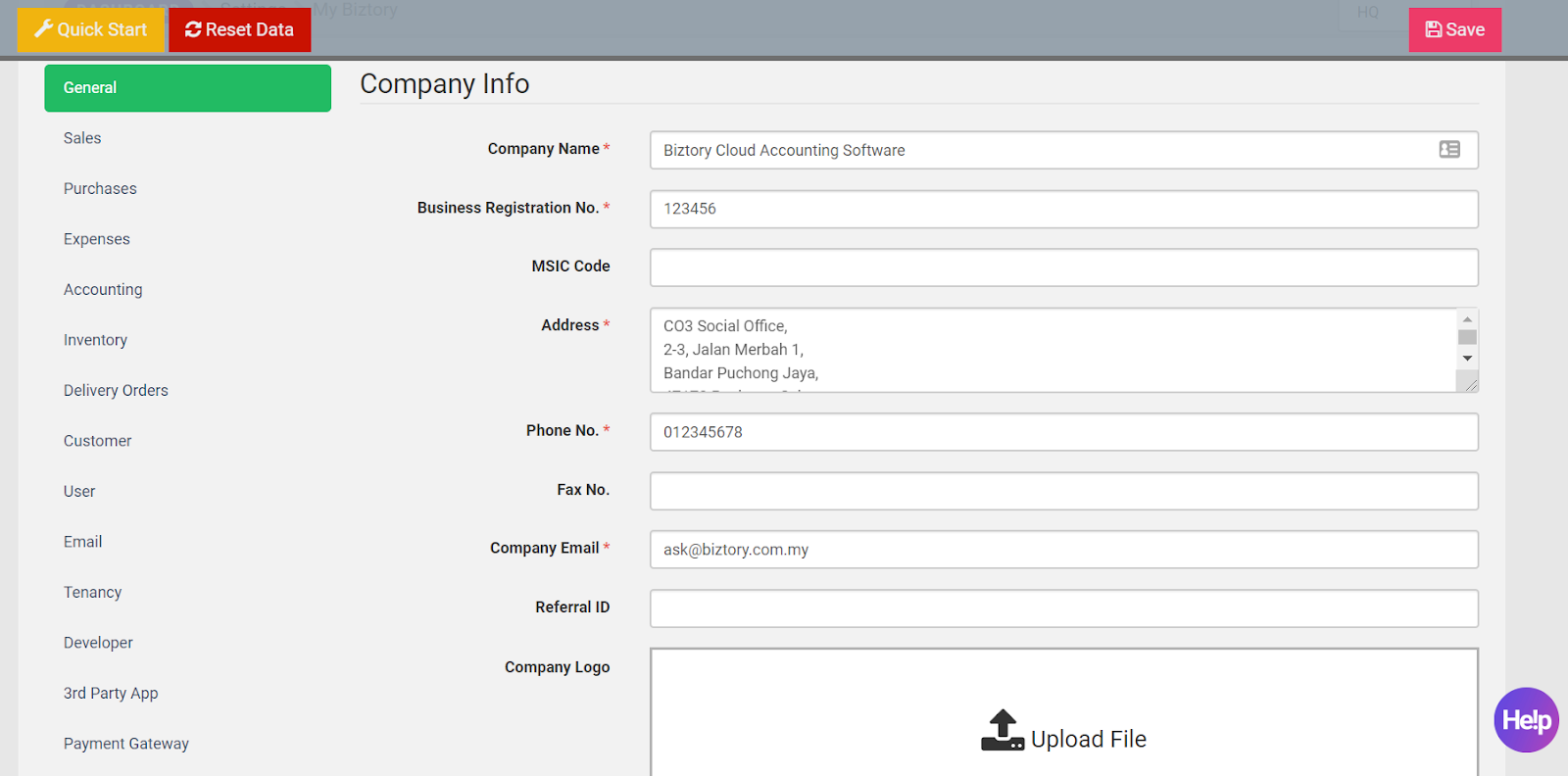The width and height of the screenshot is (1568, 776).
Task: Click the empty MSIC Code field
Action: click(x=1063, y=267)
